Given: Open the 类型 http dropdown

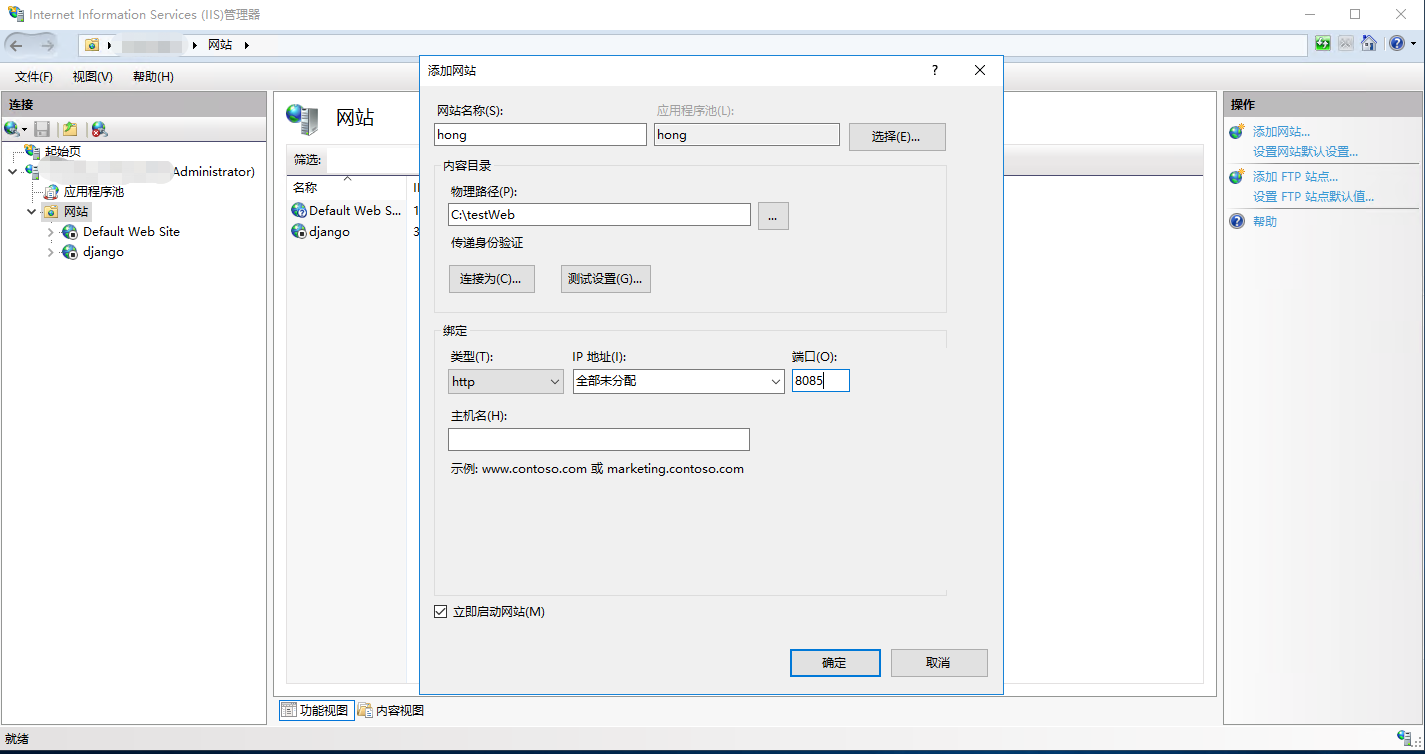Looking at the screenshot, I should [x=507, y=381].
